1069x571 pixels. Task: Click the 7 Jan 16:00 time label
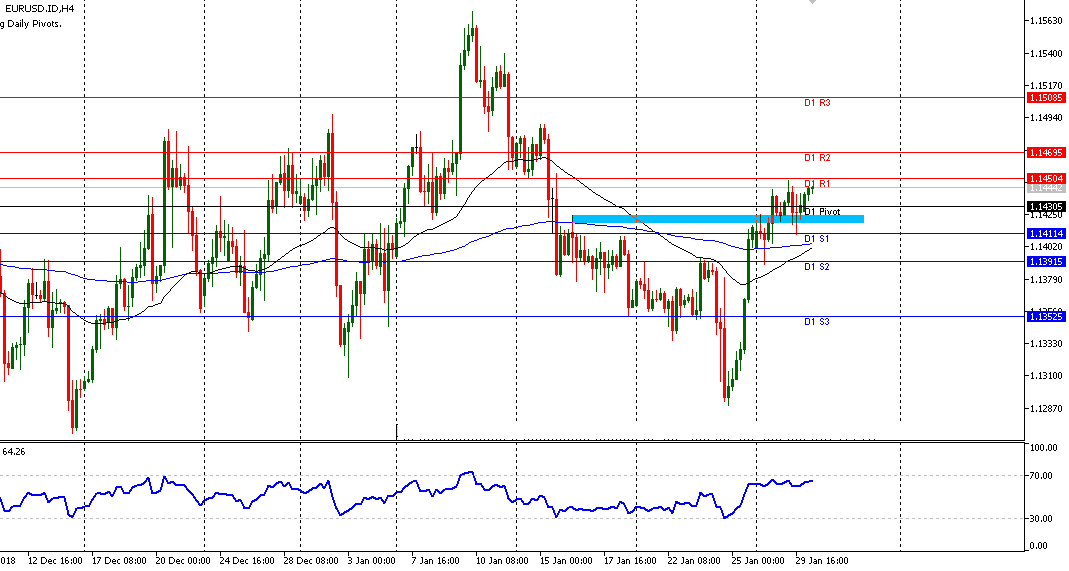pos(436,561)
